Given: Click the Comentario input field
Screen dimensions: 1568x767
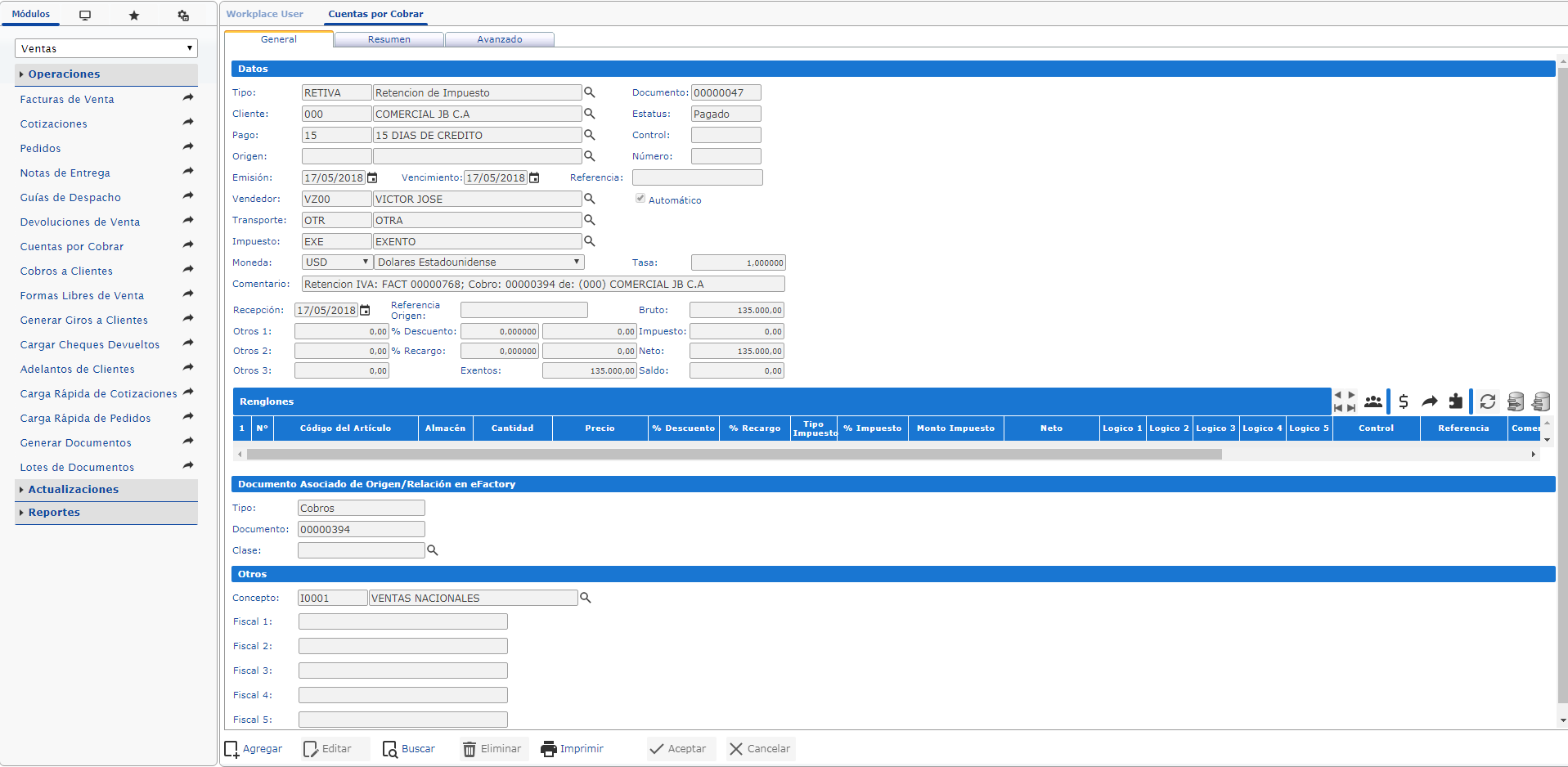Looking at the screenshot, I should (543, 284).
